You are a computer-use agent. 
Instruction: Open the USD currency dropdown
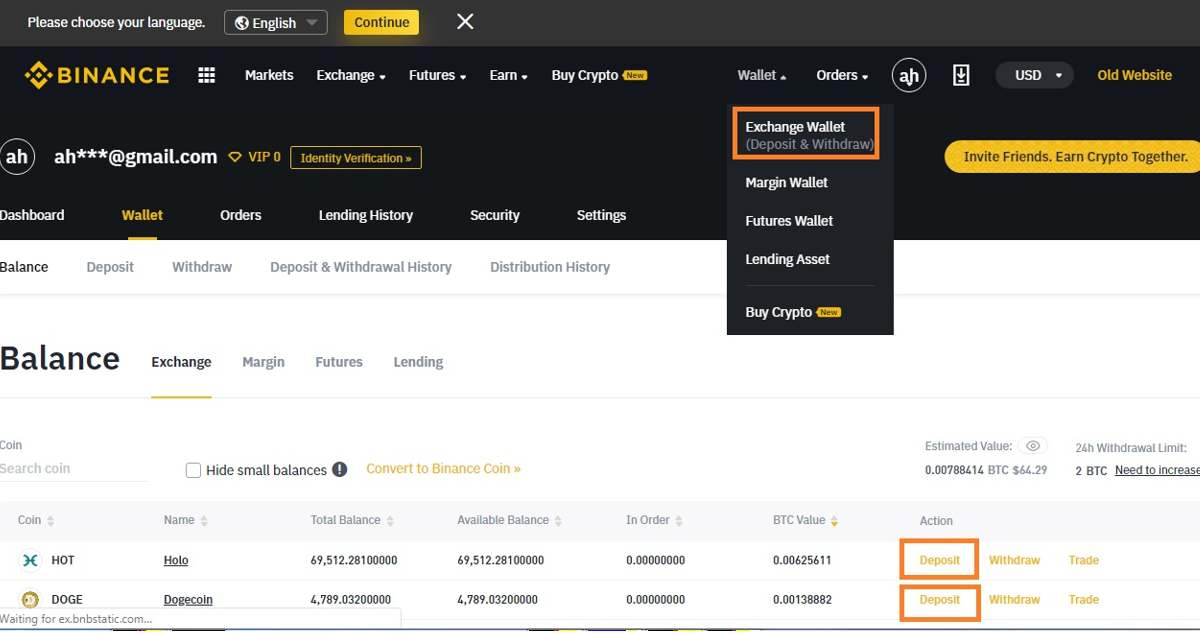(1035, 75)
